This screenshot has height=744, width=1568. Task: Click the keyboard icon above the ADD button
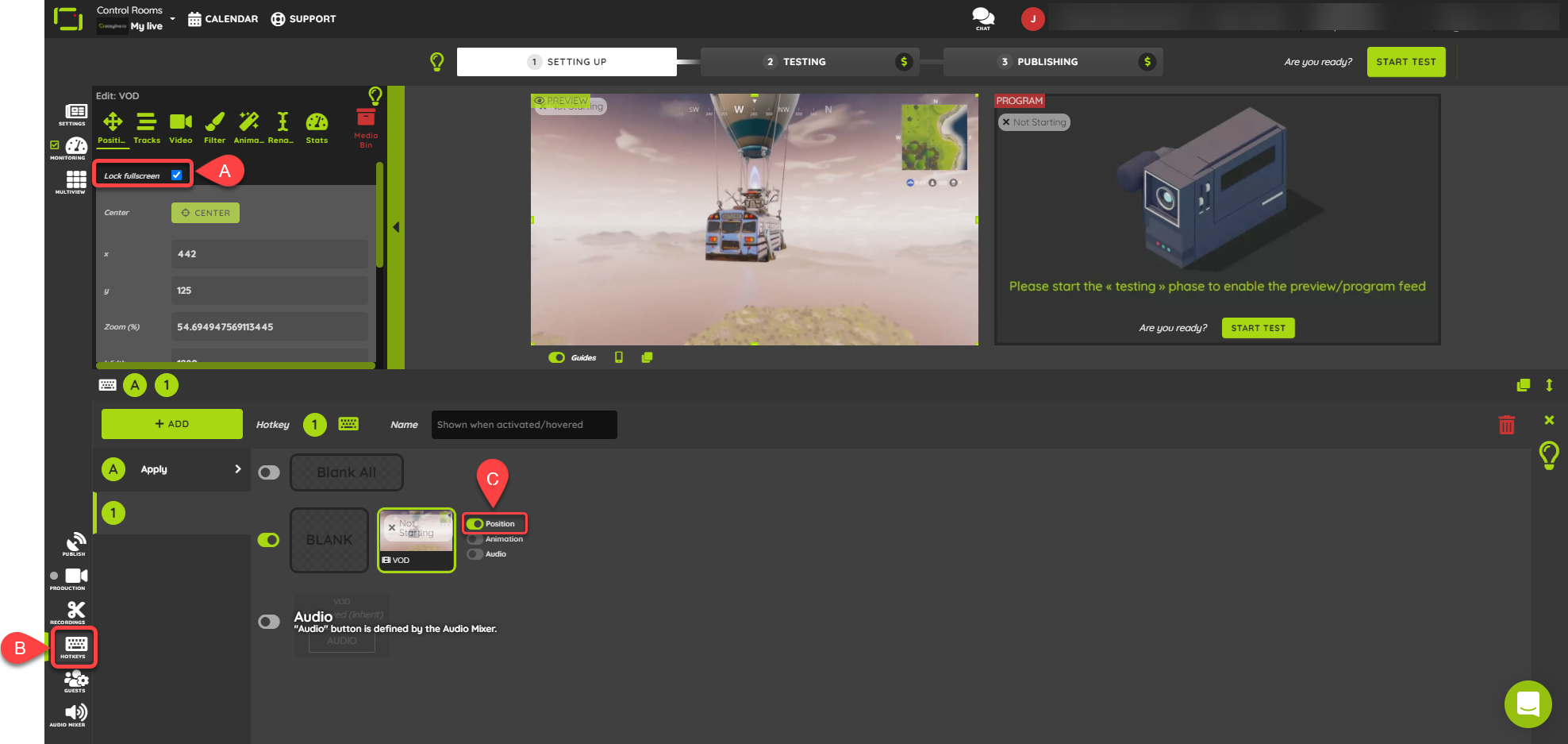click(x=107, y=385)
